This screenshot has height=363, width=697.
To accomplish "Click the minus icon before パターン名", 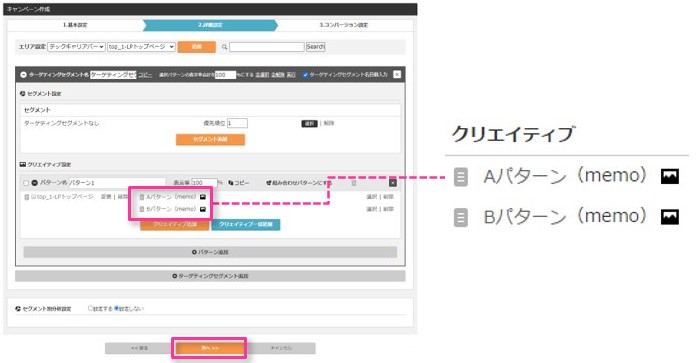I will click(x=35, y=183).
